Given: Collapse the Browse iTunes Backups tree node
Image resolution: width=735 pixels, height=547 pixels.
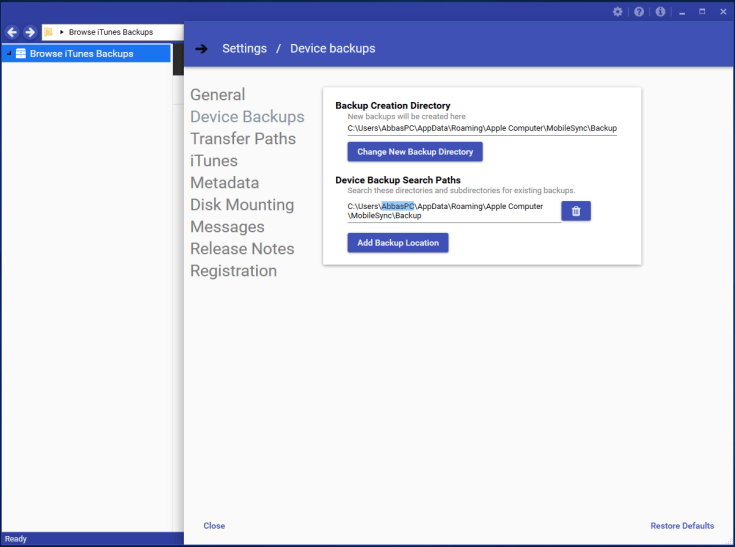Looking at the screenshot, I should 9,53.
